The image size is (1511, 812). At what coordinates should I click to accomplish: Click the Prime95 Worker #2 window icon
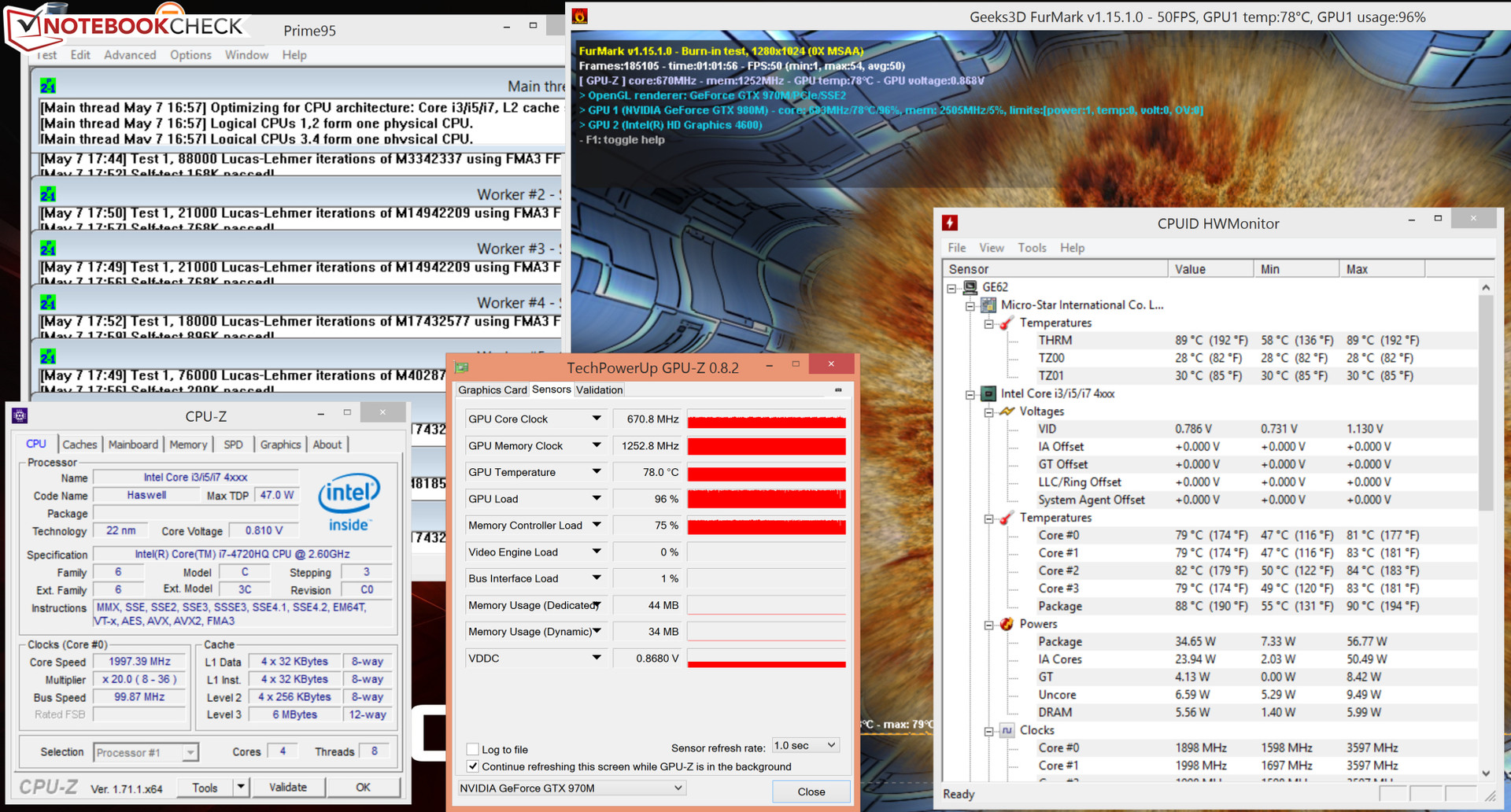48,194
